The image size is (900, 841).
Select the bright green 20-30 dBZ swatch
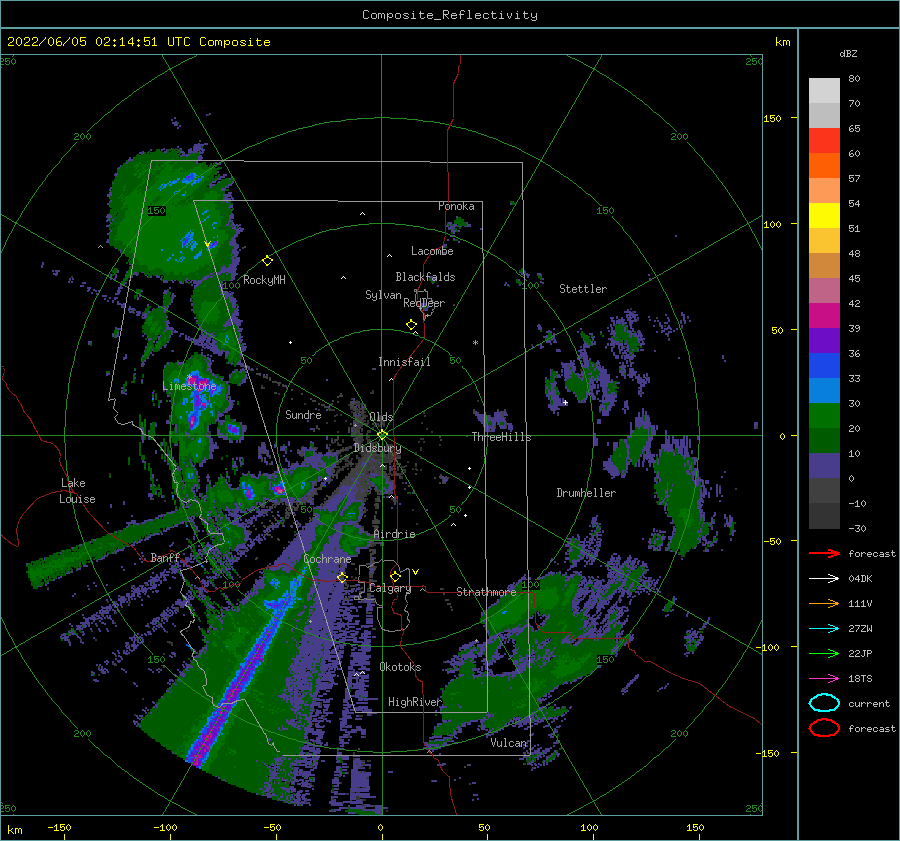tap(824, 416)
